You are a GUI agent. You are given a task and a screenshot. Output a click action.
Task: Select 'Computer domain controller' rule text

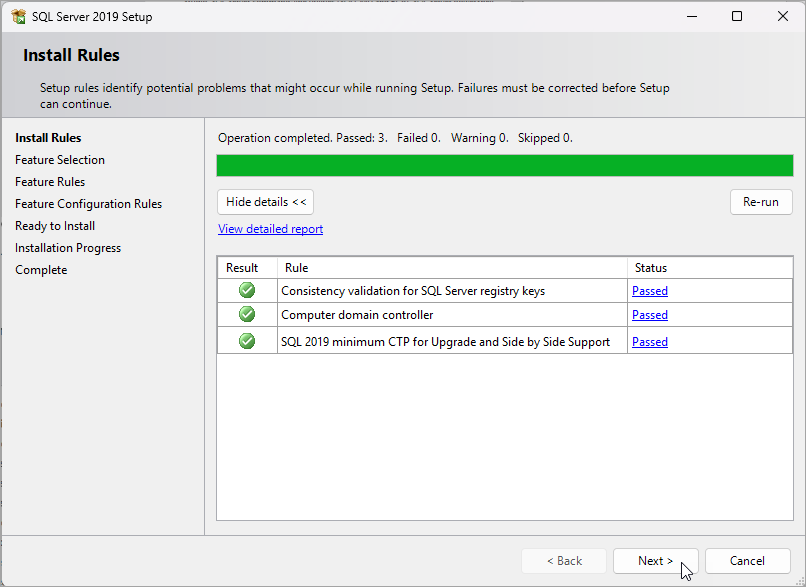click(x=357, y=315)
